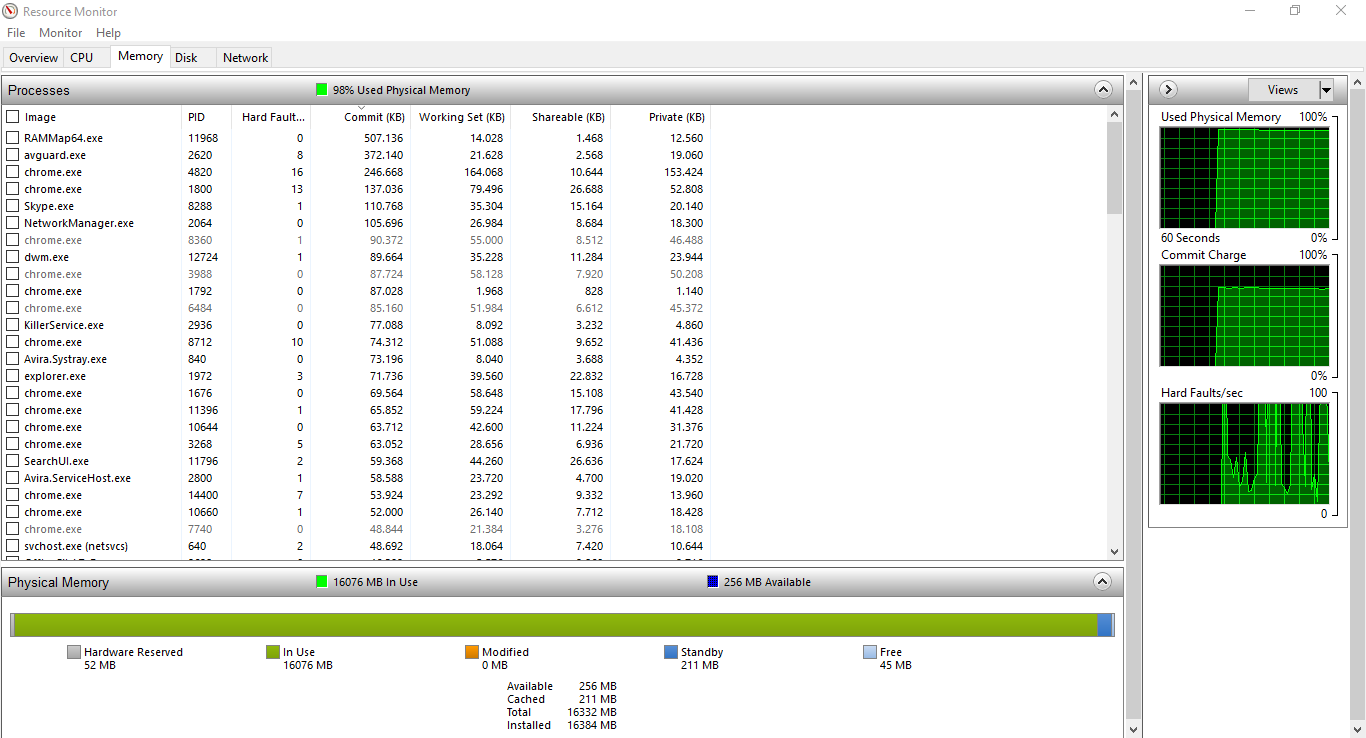Collapse the Processes panel
The image size is (1366, 738).
(1103, 89)
